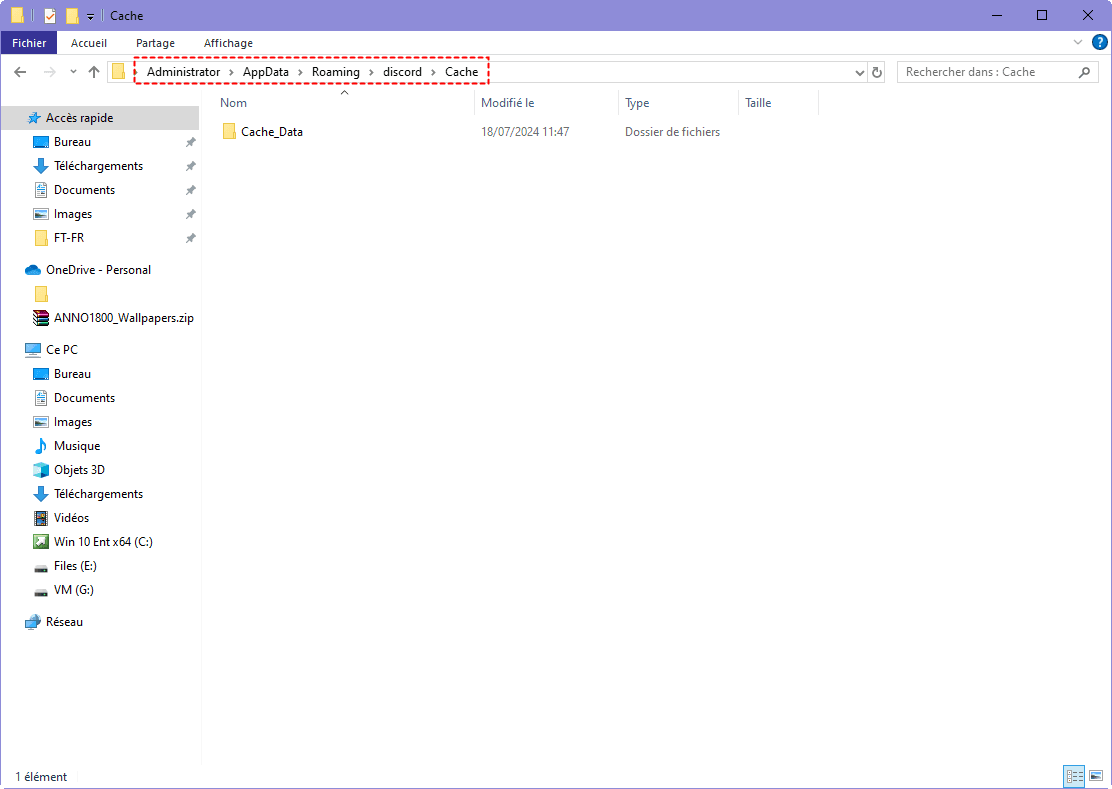Sort files by the Nom column
Screen dimensions: 1112x789
click(x=233, y=102)
